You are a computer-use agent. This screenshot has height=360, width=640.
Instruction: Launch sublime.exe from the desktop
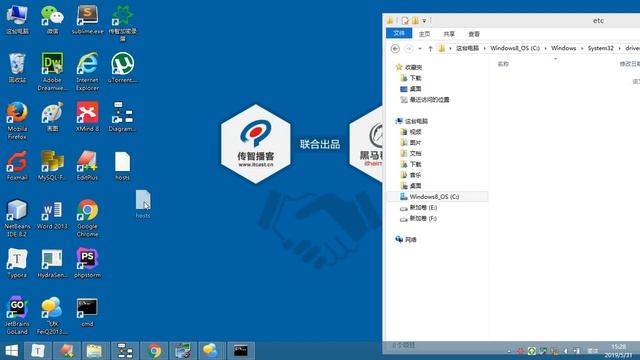pyautogui.click(x=87, y=20)
